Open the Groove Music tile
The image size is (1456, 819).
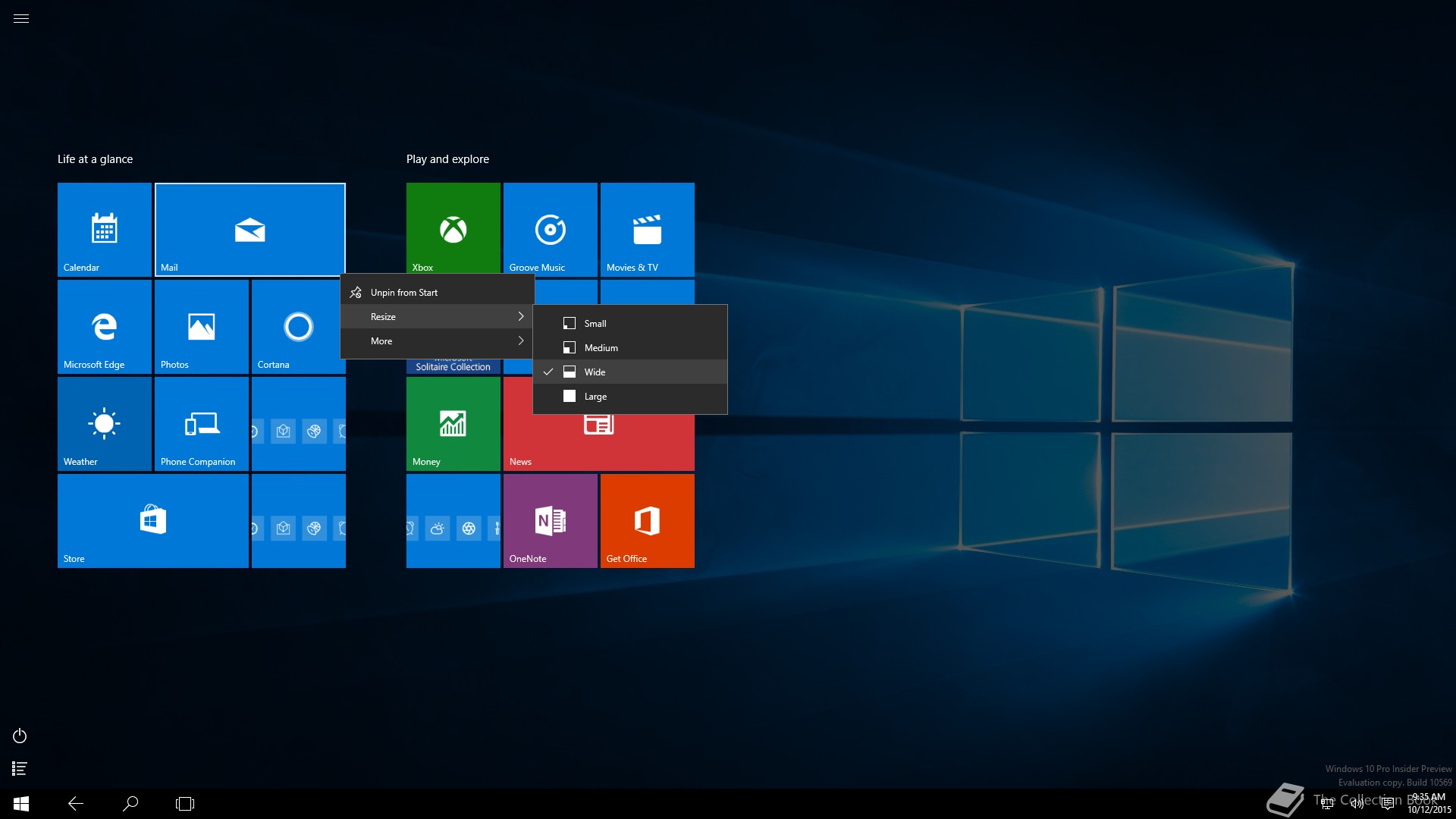(551, 228)
